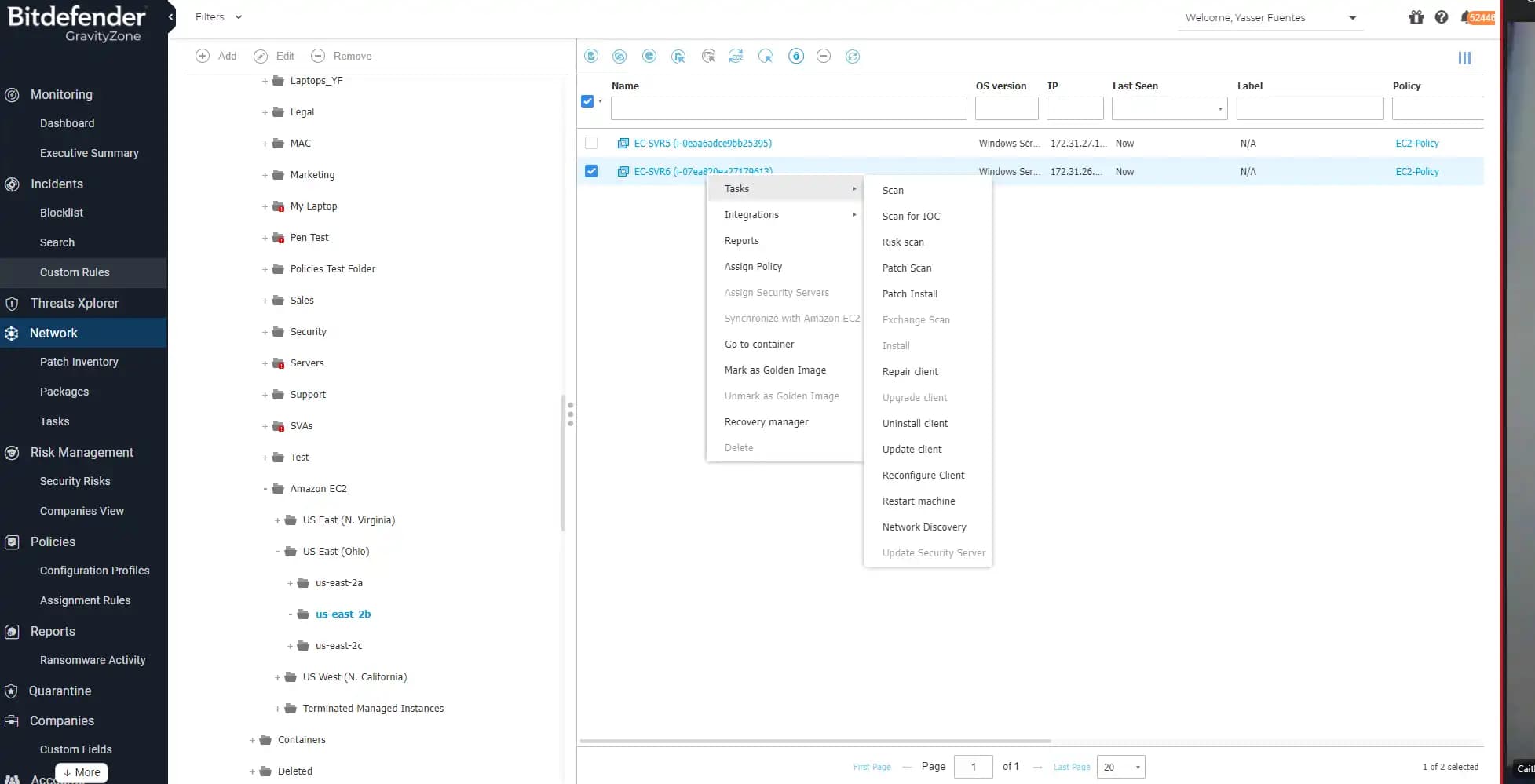Open the columns selector icon
The image size is (1535, 784).
tap(1464, 58)
